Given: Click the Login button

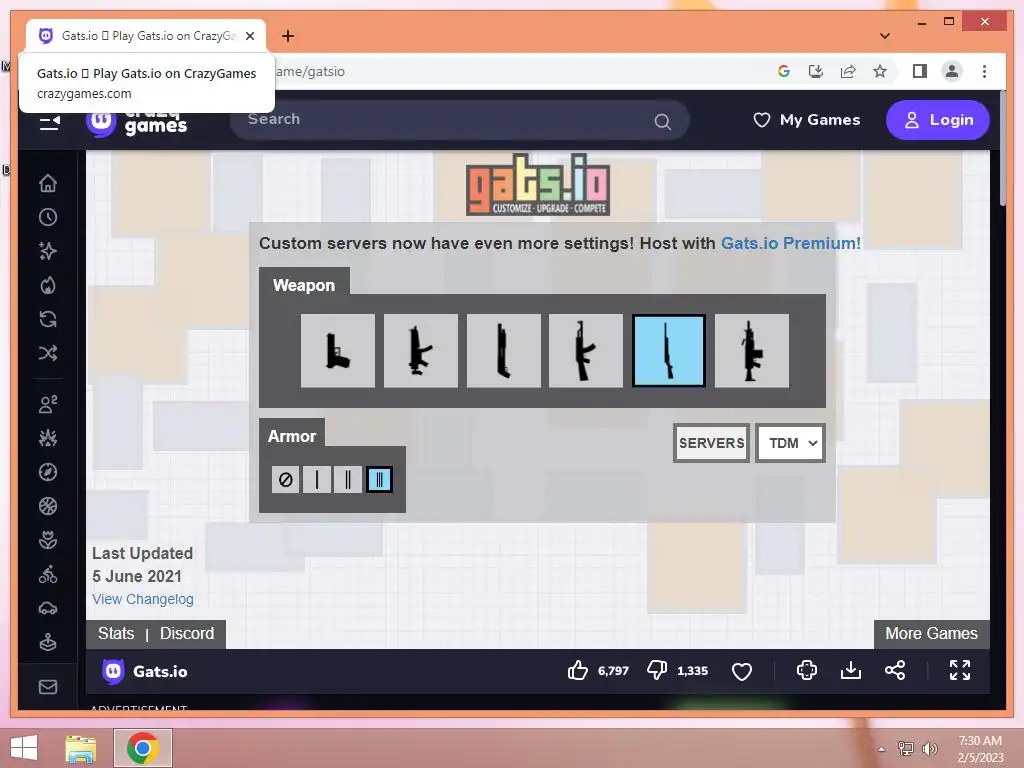Looking at the screenshot, I should [x=938, y=120].
